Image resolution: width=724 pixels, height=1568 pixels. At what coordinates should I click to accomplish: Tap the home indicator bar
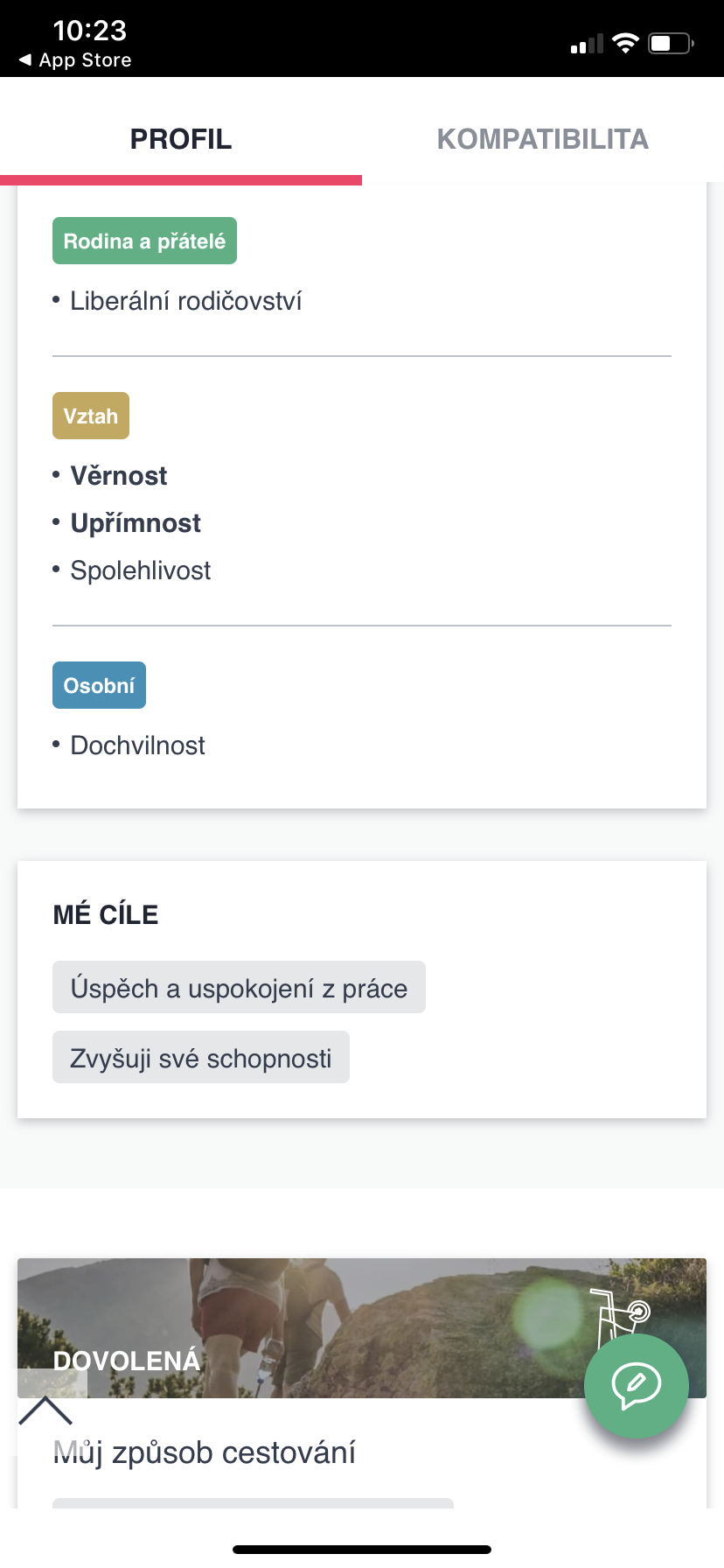pos(362,1550)
